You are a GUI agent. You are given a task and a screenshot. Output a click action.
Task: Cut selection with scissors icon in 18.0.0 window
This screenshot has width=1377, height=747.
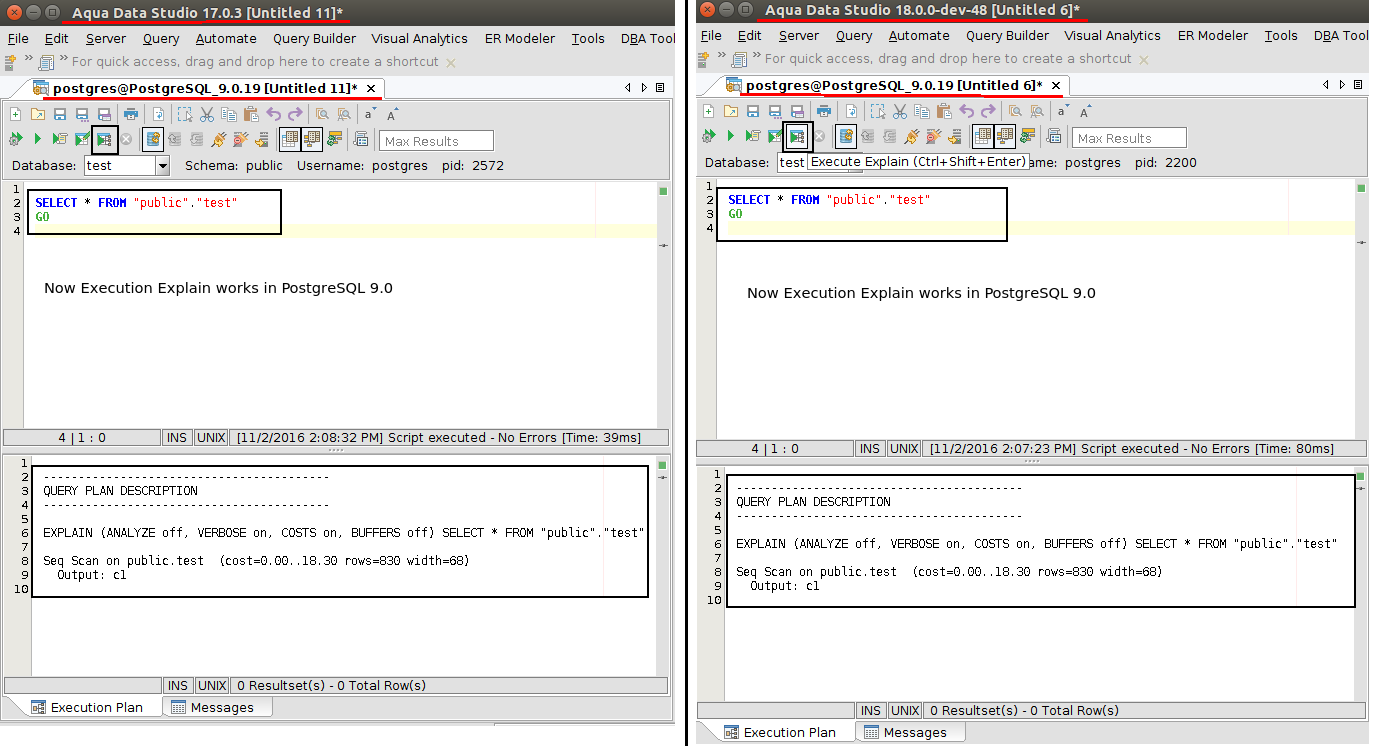click(x=900, y=111)
